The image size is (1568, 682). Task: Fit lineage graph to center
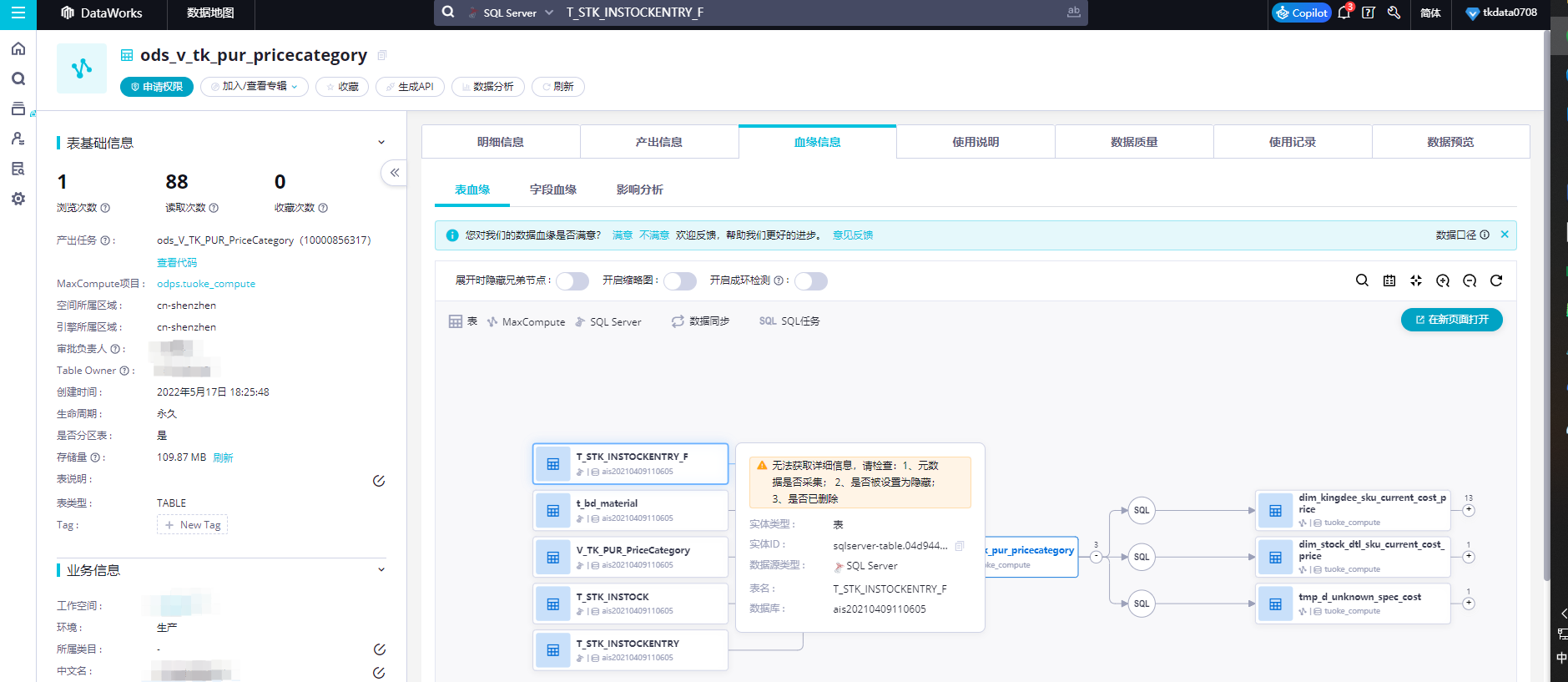click(x=1416, y=280)
